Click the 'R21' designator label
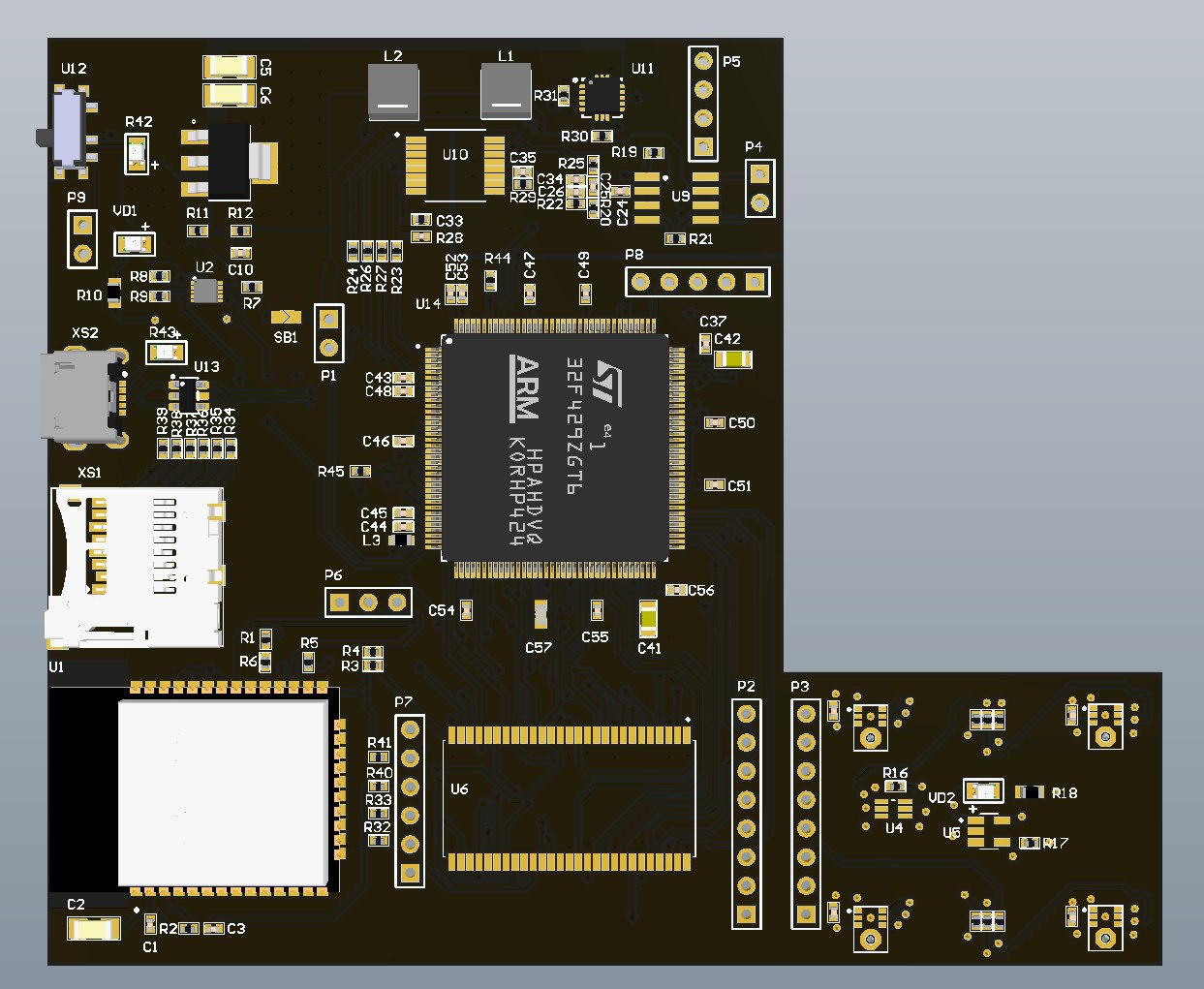Screen dimensions: 1204x989 point(700,239)
